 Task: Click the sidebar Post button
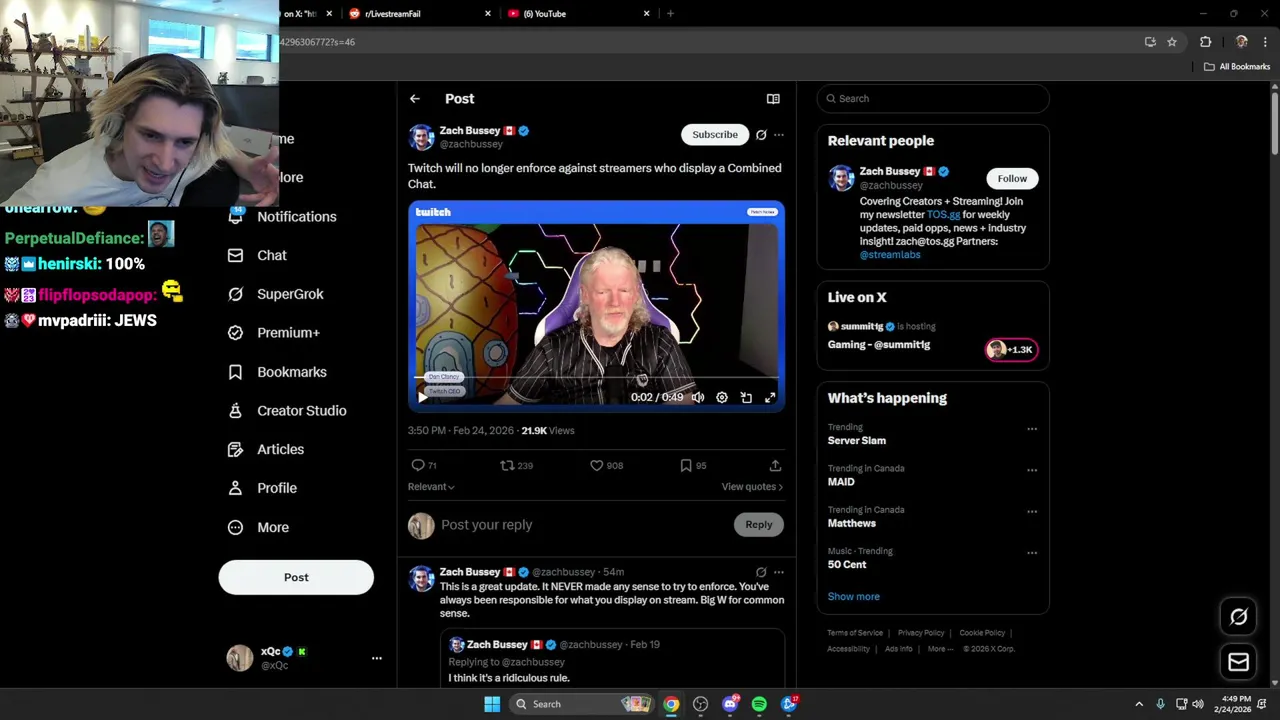click(296, 578)
